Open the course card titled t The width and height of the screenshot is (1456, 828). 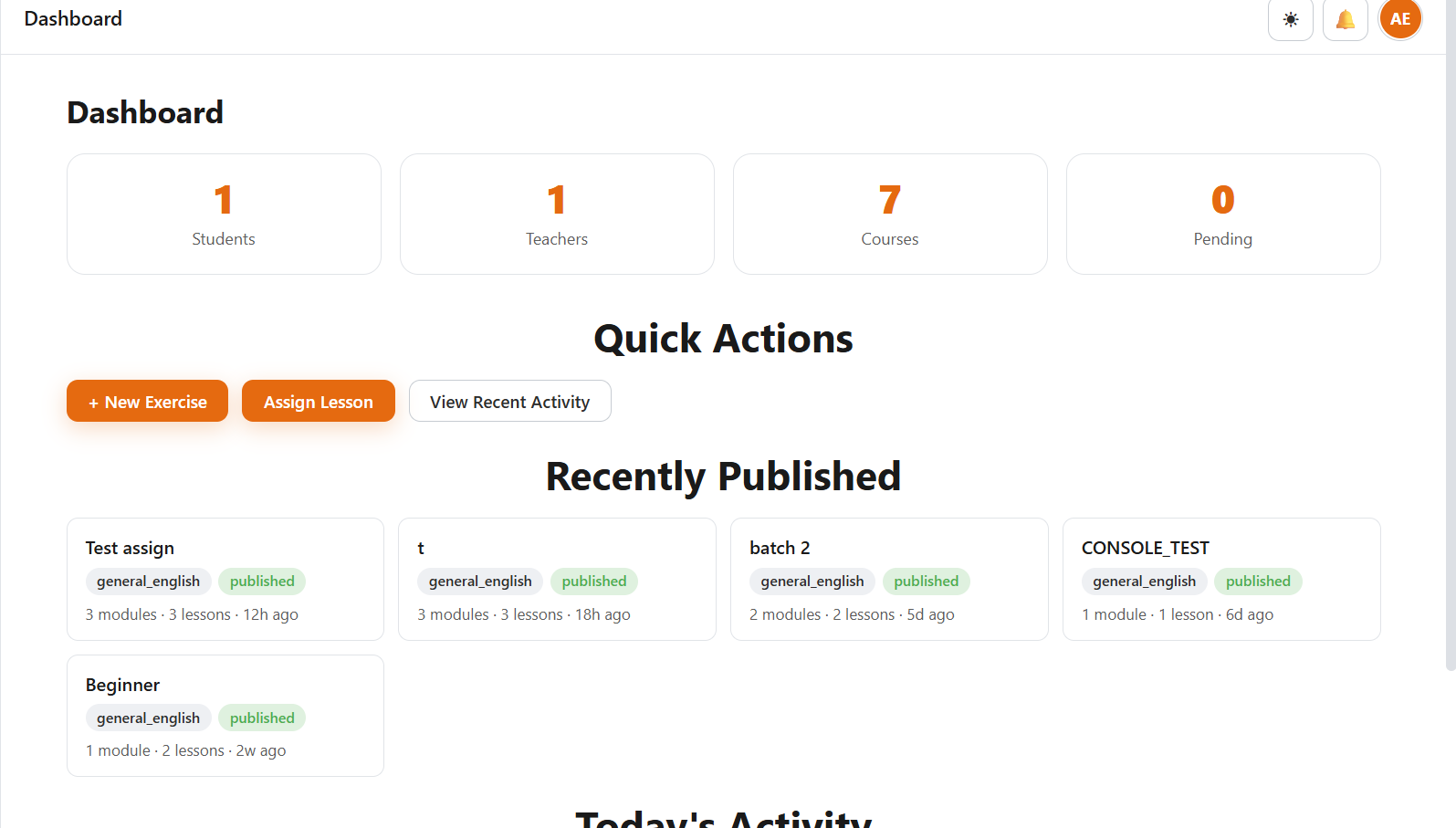click(557, 579)
